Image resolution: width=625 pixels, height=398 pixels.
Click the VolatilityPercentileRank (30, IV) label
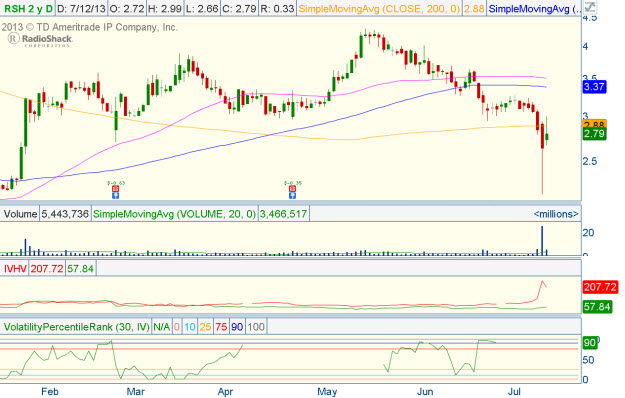[77, 327]
